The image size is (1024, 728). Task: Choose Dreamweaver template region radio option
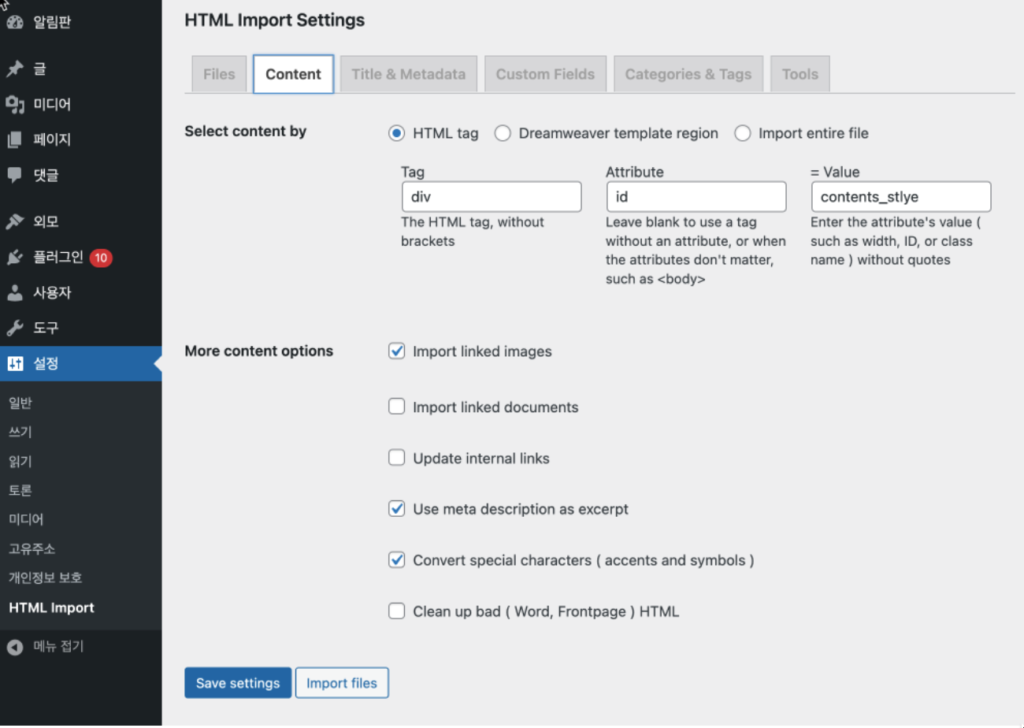[x=503, y=133]
